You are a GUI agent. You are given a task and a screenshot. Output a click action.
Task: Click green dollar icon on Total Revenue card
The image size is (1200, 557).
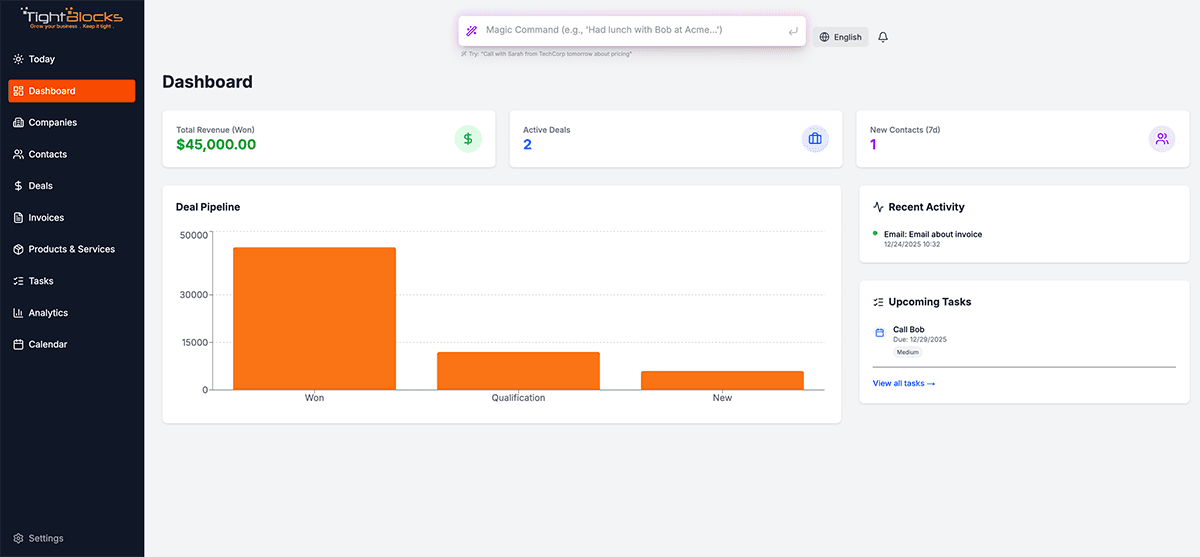pos(468,139)
